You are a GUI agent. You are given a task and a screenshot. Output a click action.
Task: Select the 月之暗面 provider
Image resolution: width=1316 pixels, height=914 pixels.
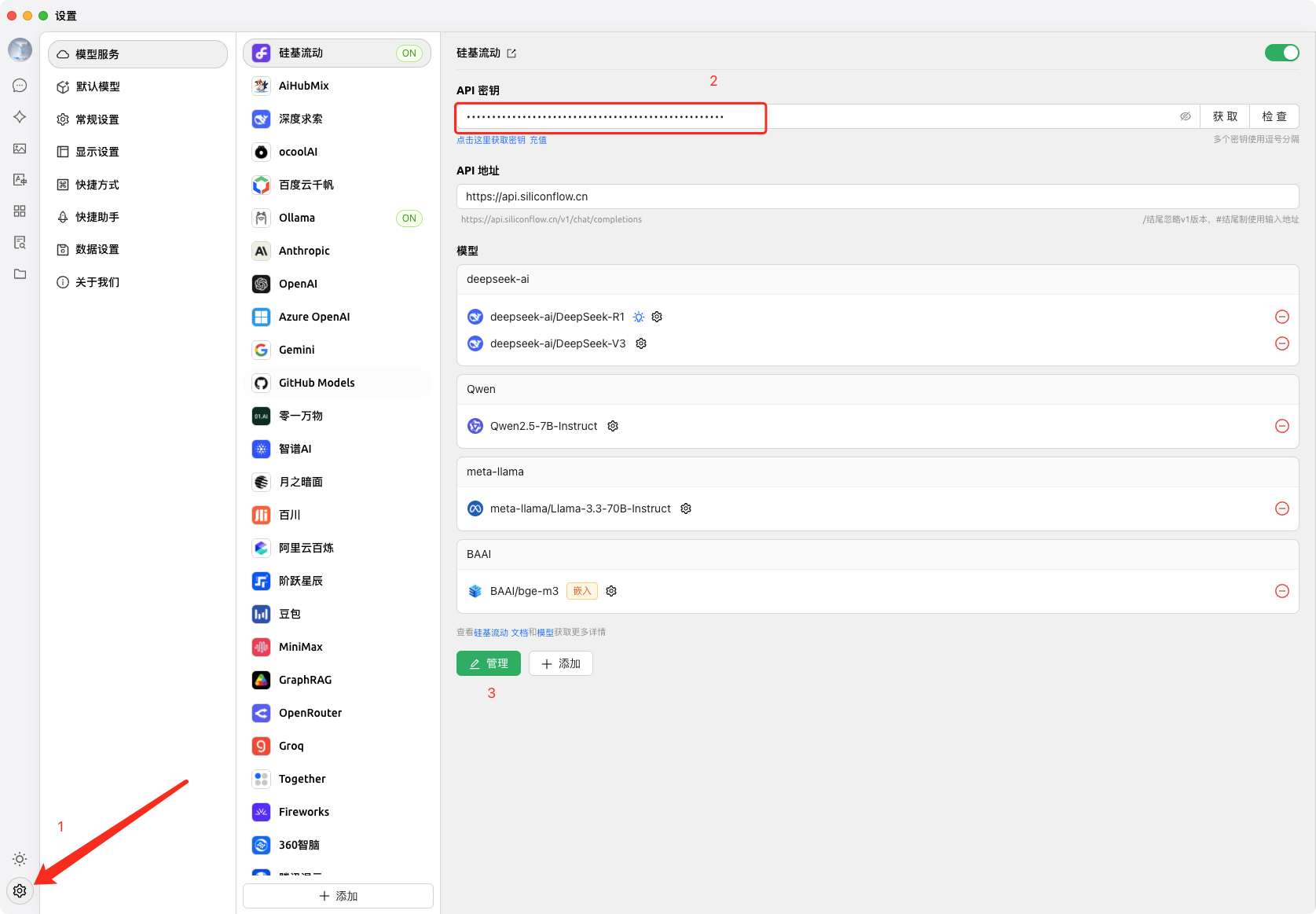[x=337, y=482]
